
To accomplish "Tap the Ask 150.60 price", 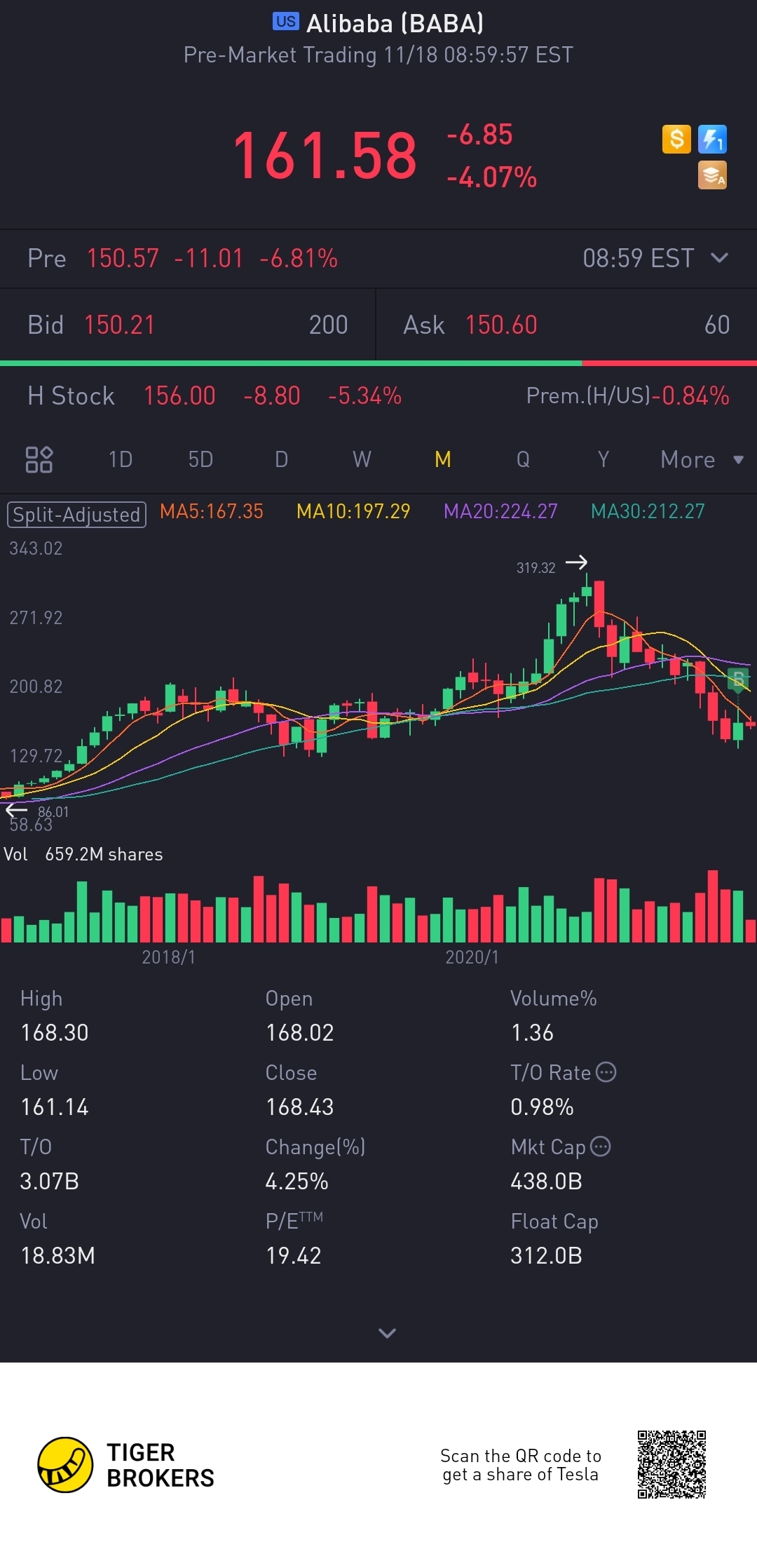I will 501,325.
